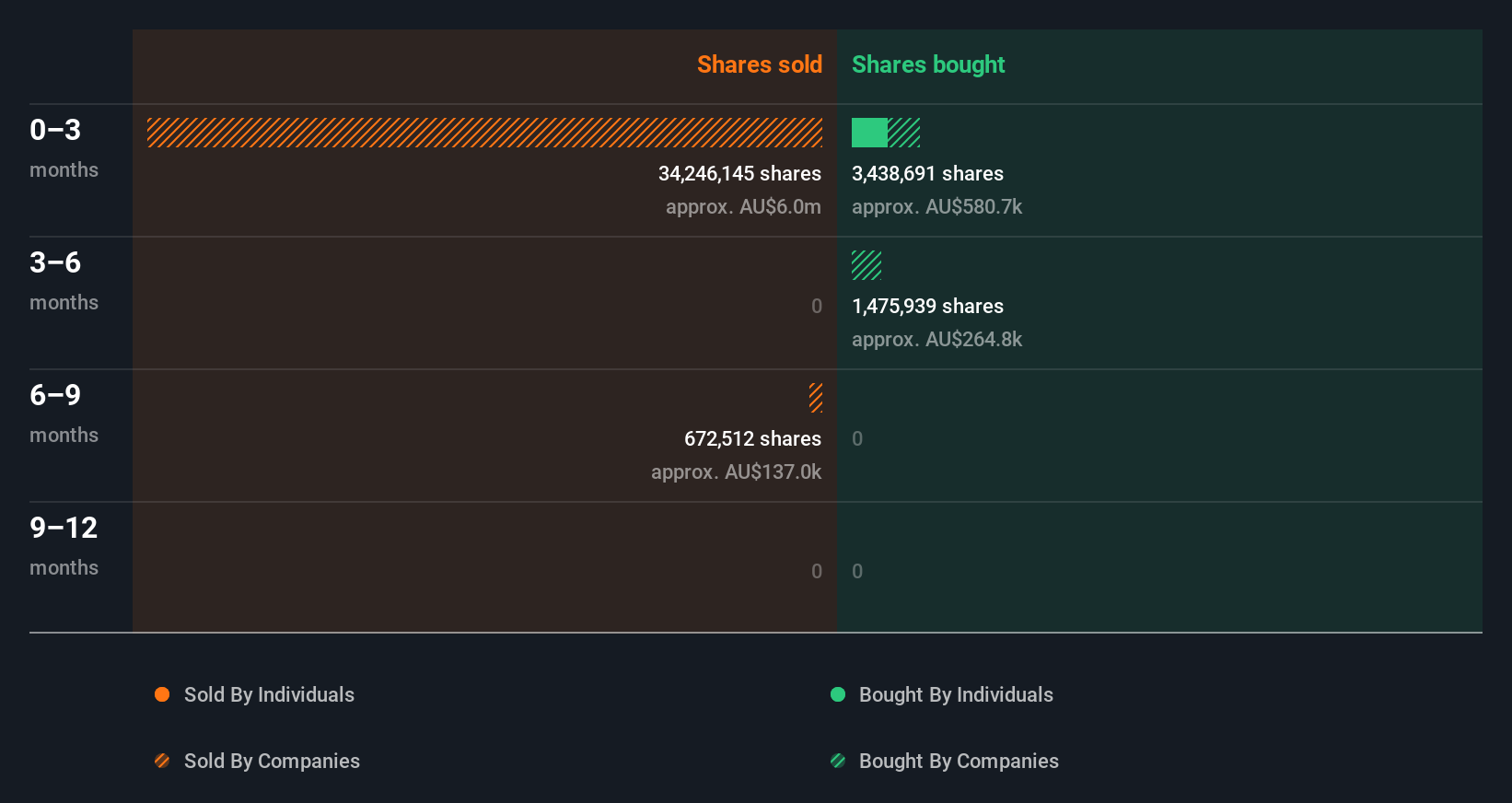Click the orange Sold By Individuals legend dot
The width and height of the screenshot is (1512, 803).
[x=162, y=694]
